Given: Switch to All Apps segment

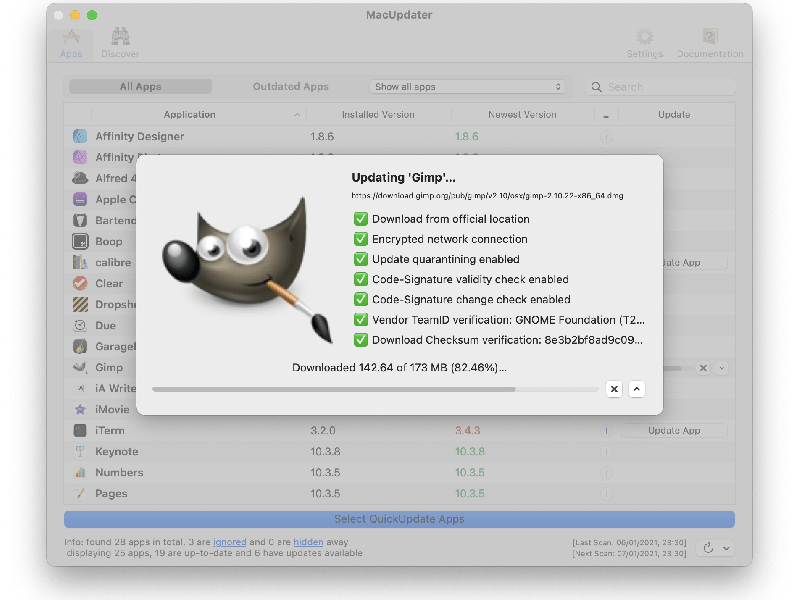Looking at the screenshot, I should coord(140,87).
